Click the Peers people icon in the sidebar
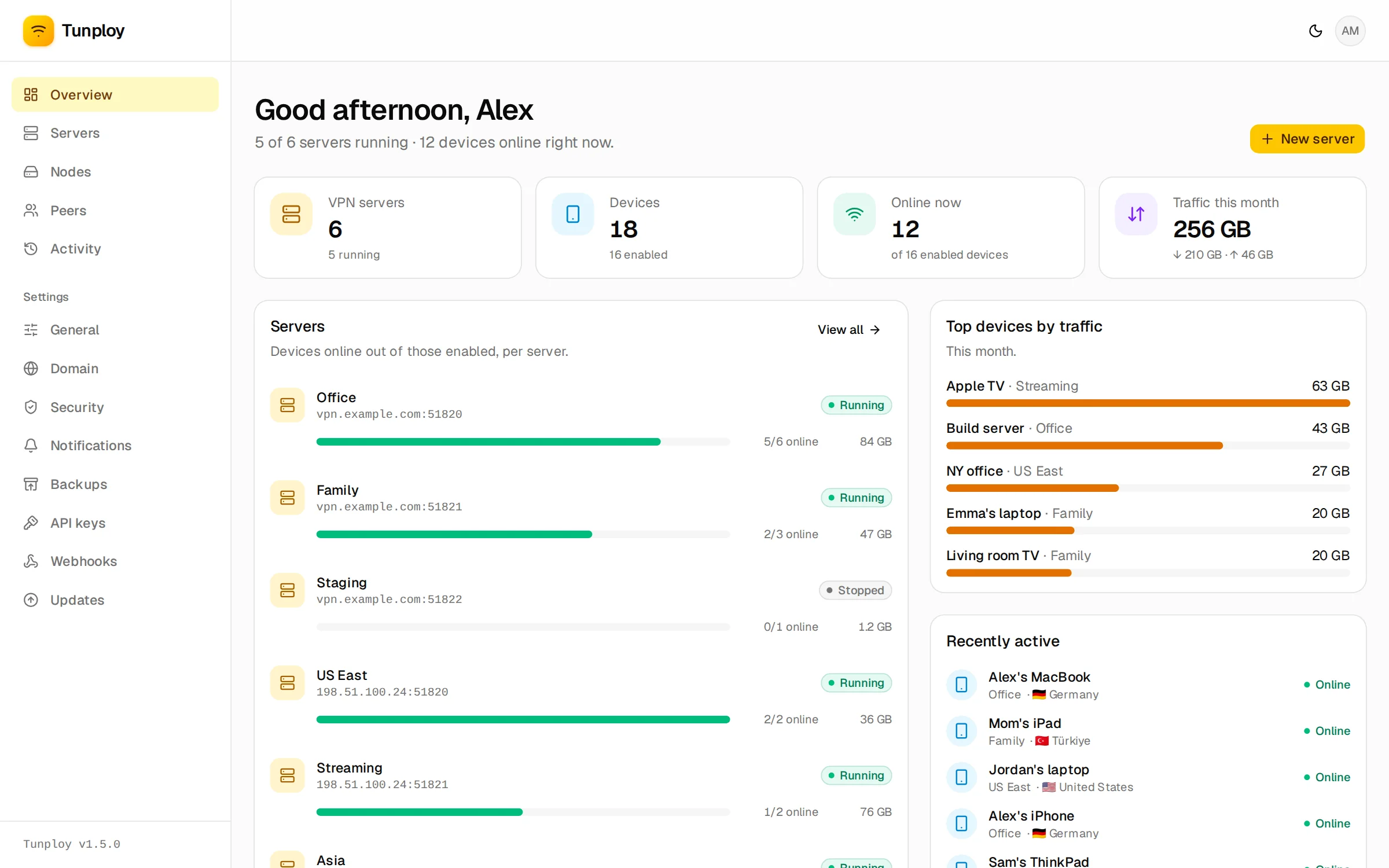This screenshot has width=1389, height=868. point(31,210)
